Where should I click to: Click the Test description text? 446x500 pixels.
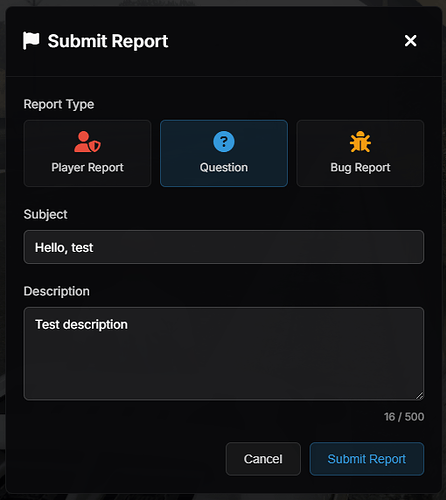(81, 325)
